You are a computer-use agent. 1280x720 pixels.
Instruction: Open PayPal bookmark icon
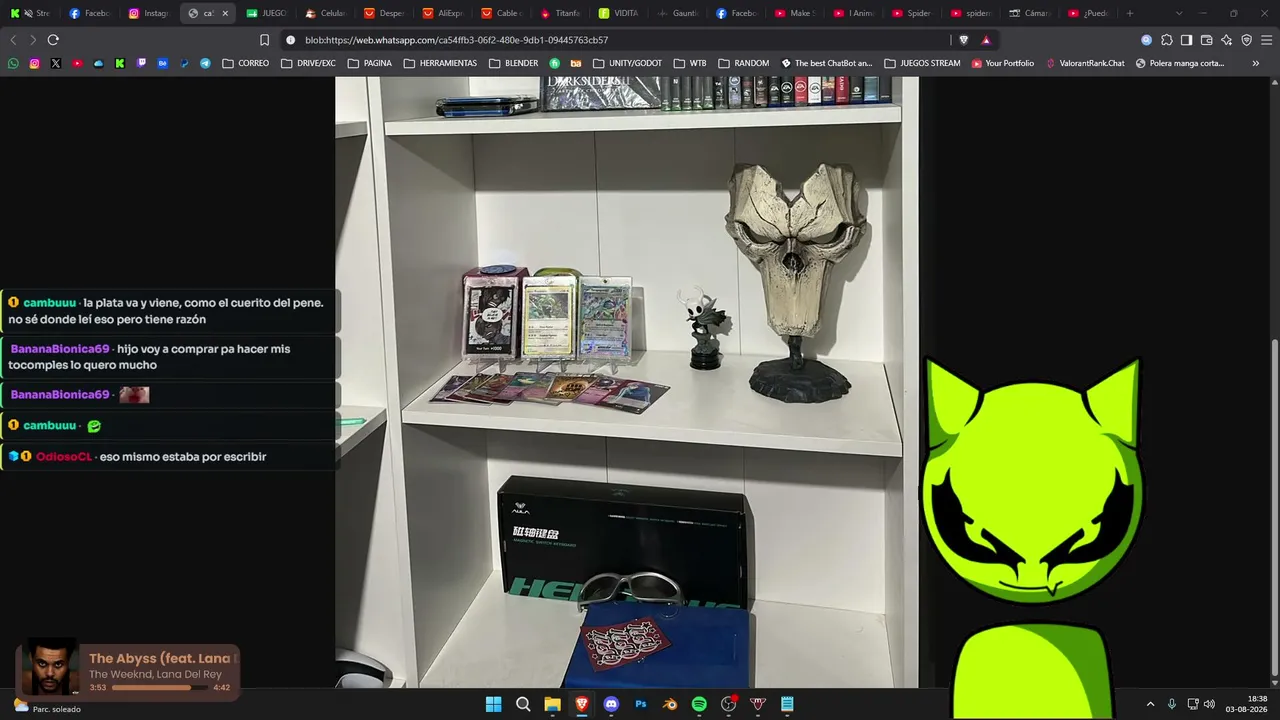184,63
